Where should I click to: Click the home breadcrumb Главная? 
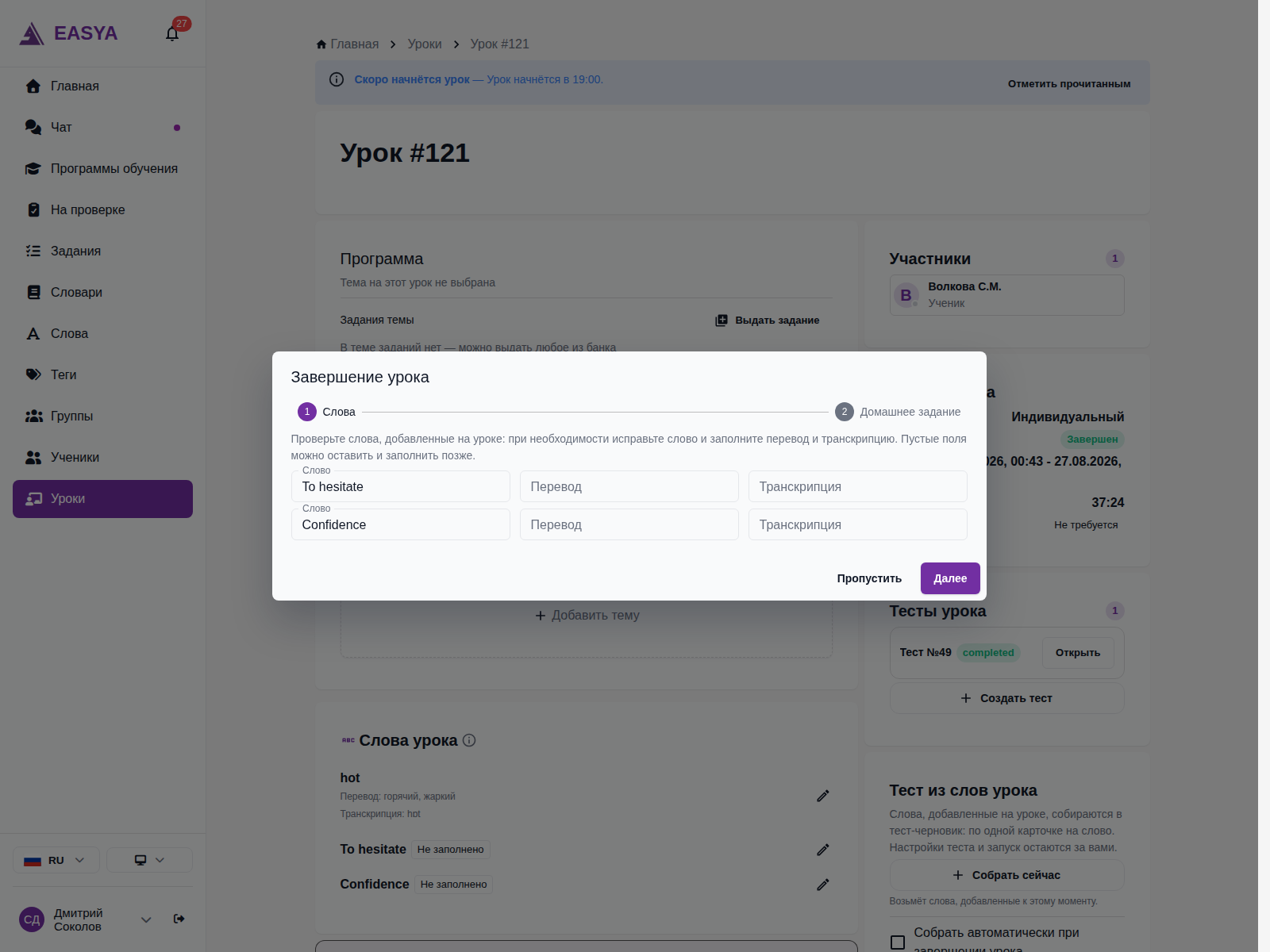[x=348, y=44]
